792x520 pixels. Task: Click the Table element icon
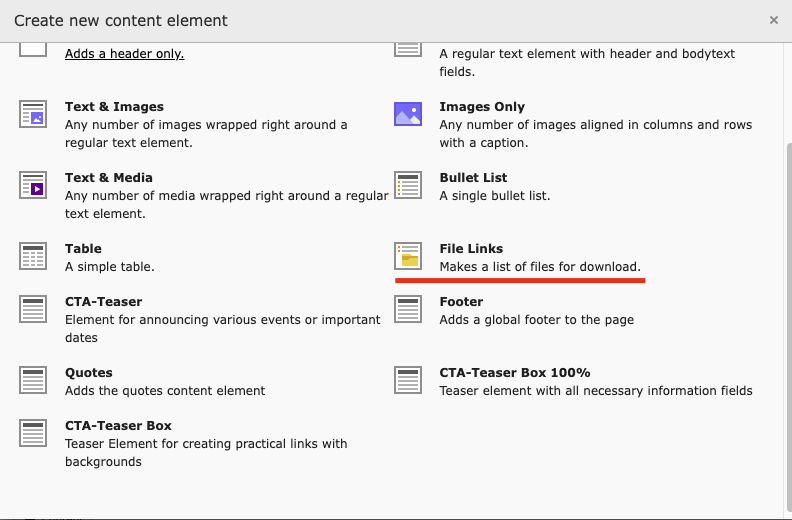pos(33,256)
